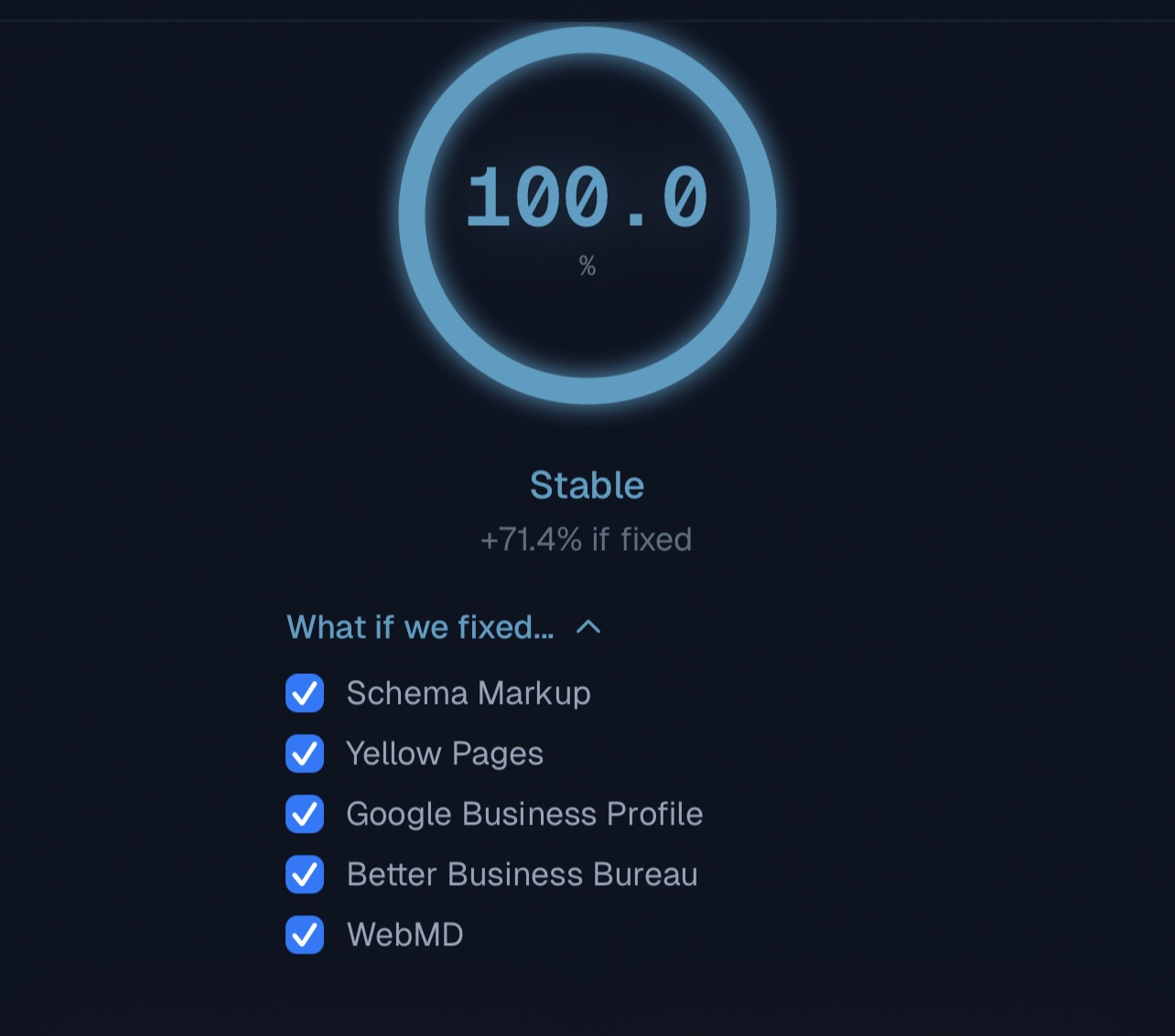Click the Google Business Profile label
Image resolution: width=1175 pixels, height=1036 pixels.
coord(523,814)
